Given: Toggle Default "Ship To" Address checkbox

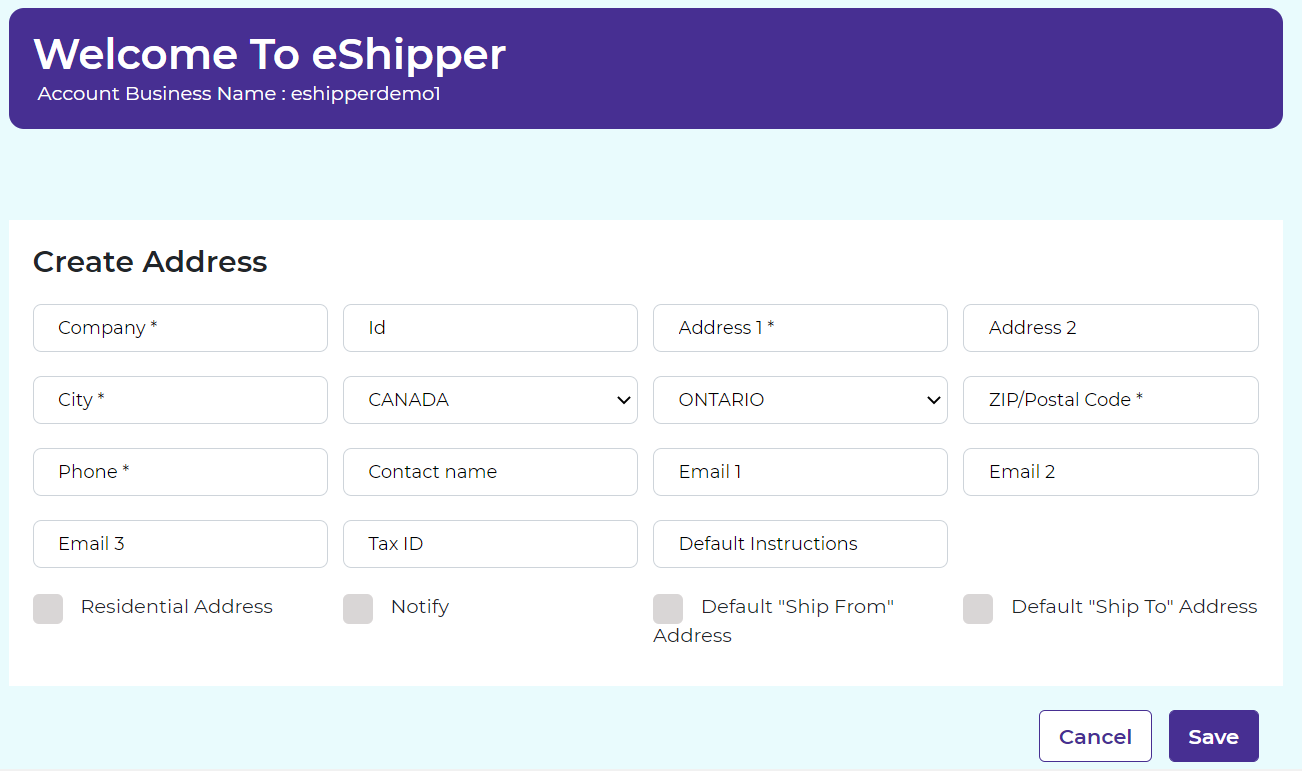Looking at the screenshot, I should pyautogui.click(x=978, y=608).
